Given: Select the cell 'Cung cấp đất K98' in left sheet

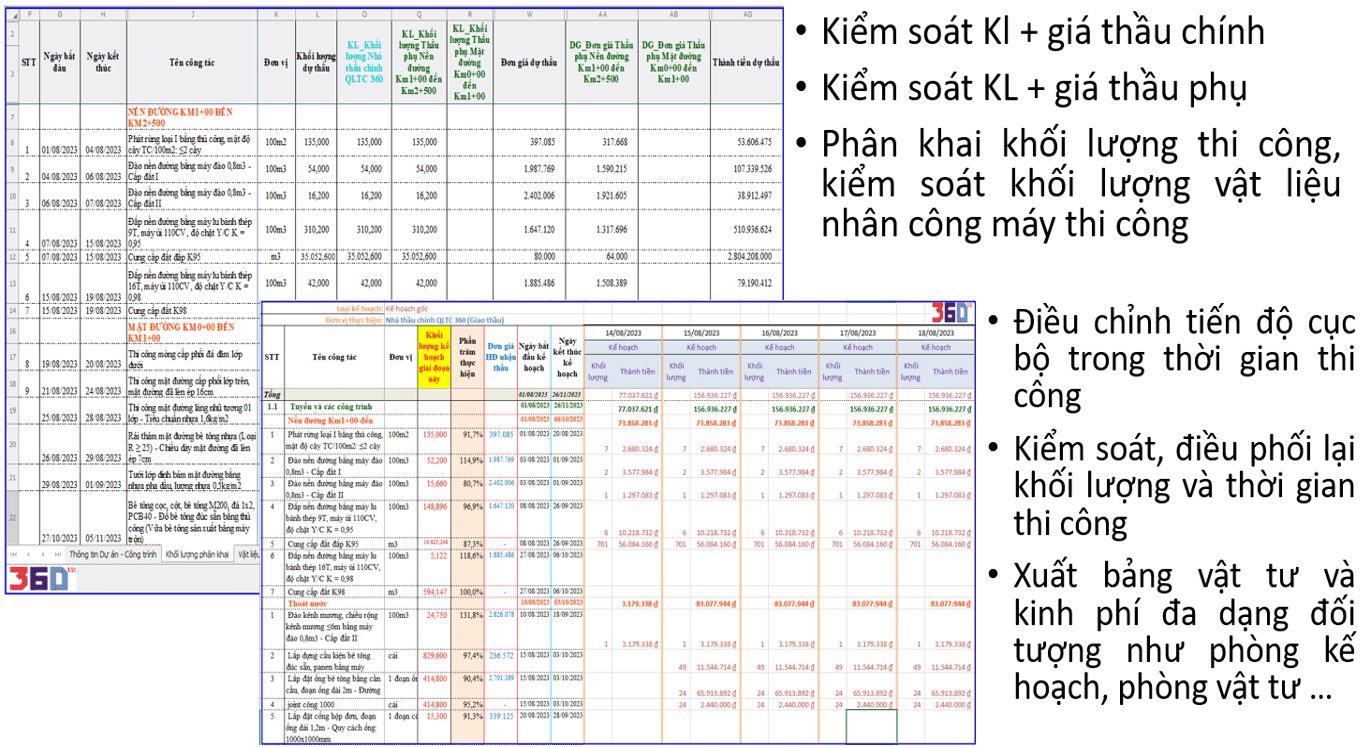Looking at the screenshot, I should pyautogui.click(x=191, y=311).
